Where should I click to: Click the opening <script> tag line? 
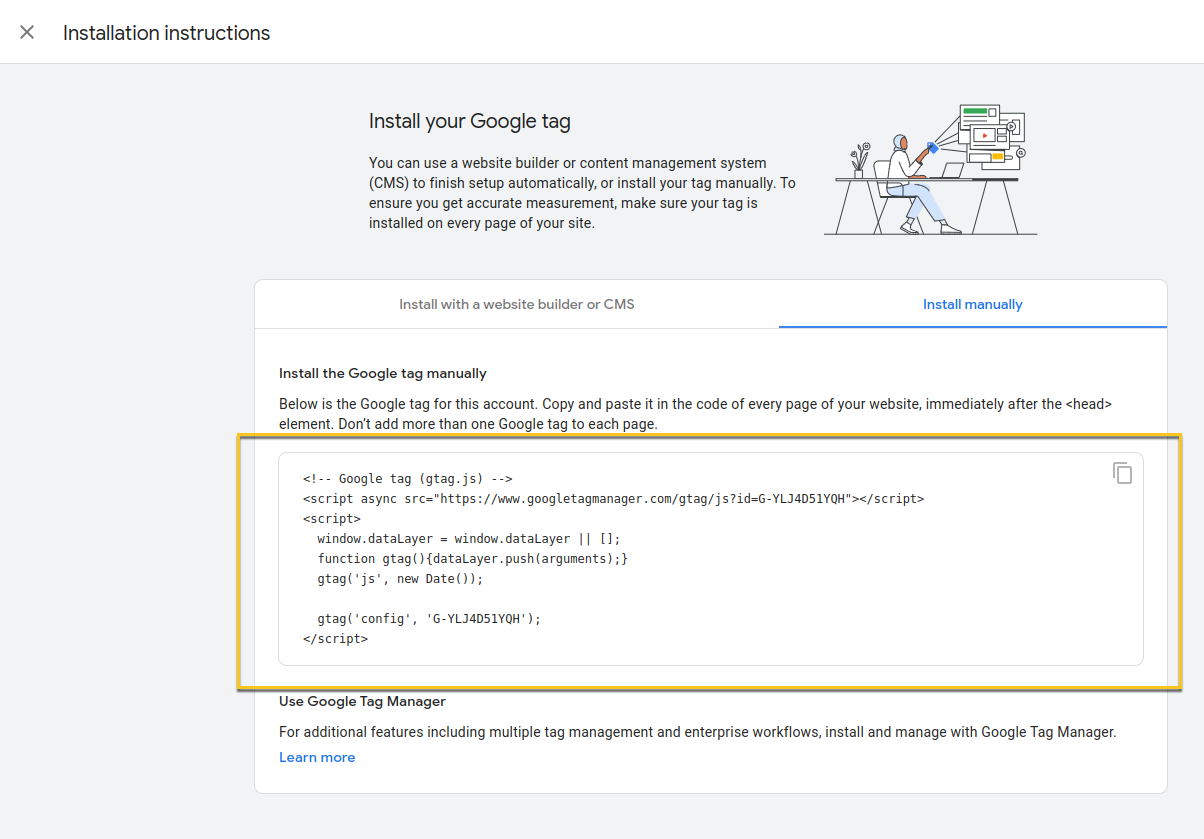[x=331, y=518]
